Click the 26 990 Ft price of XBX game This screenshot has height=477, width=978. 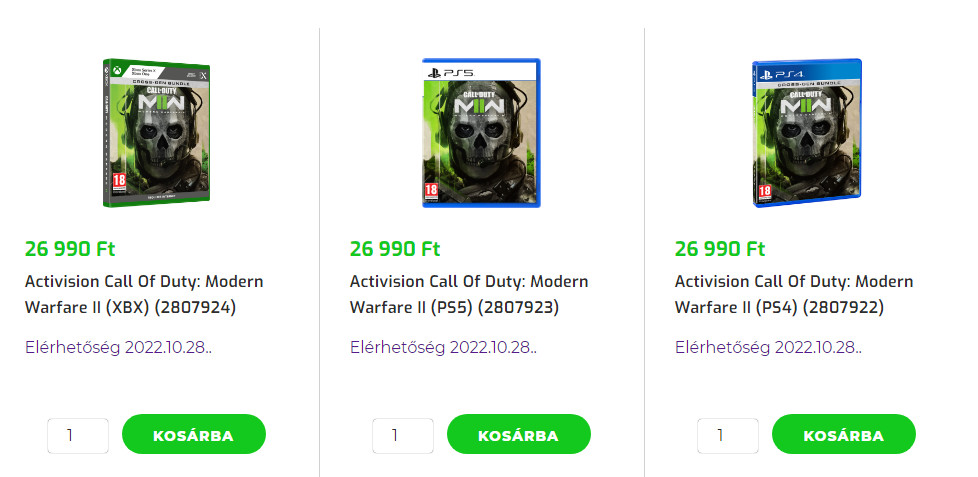[x=70, y=249]
